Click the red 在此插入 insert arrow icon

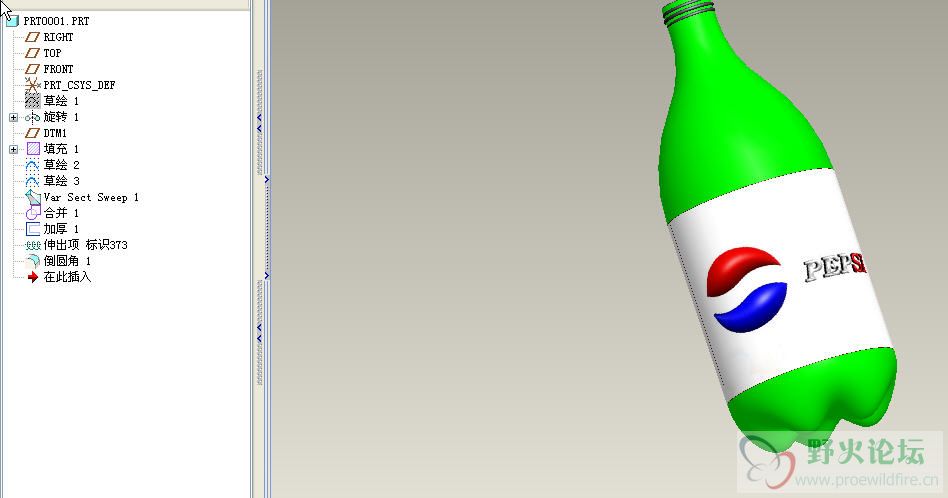coord(33,277)
